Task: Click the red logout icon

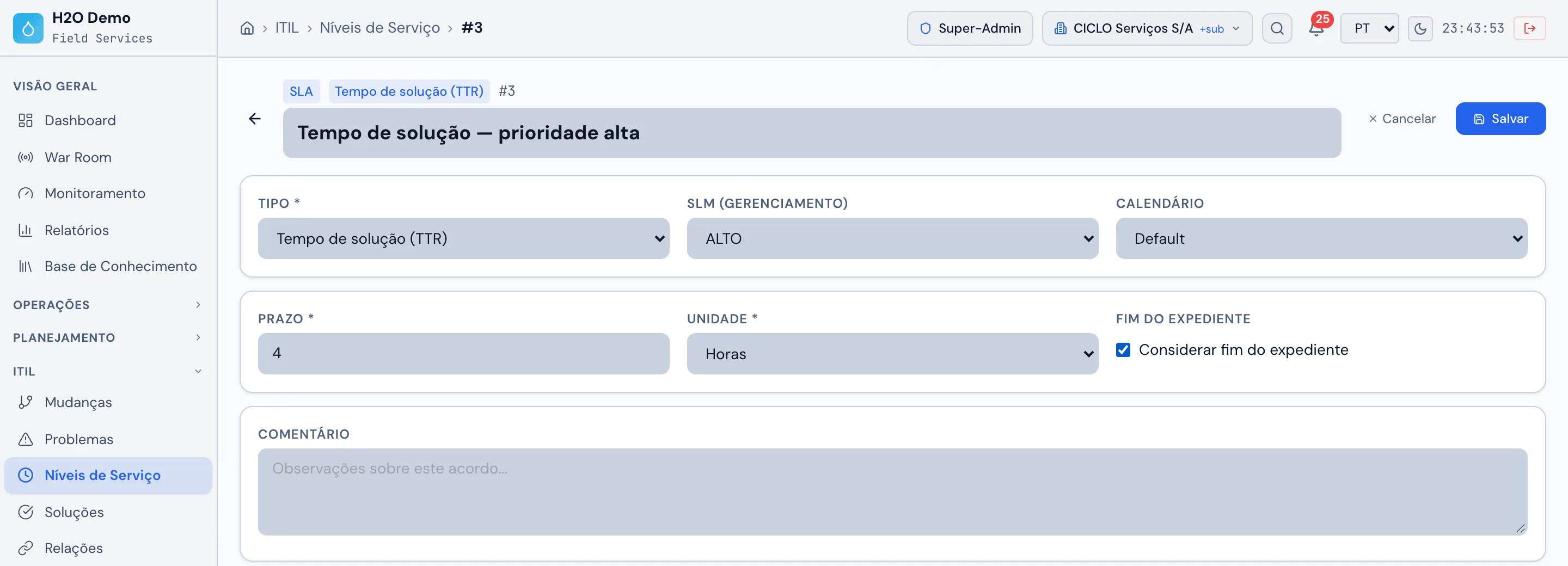Action: point(1530,28)
